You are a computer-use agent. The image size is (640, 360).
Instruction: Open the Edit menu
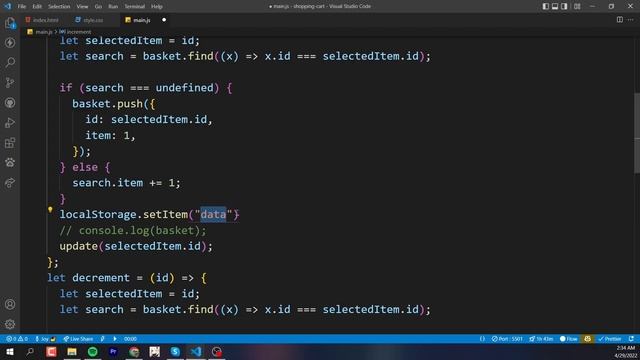[37, 7]
